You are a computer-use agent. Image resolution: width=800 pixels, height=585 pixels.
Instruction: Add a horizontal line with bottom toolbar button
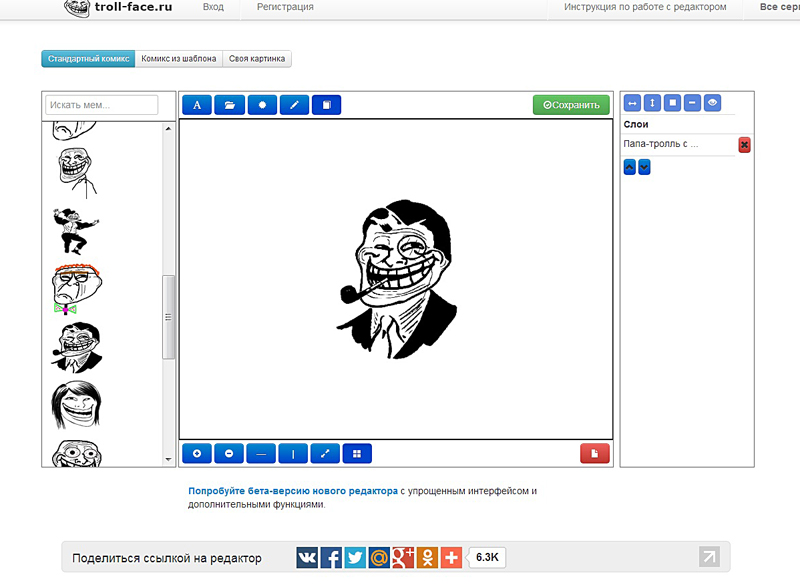coord(261,453)
